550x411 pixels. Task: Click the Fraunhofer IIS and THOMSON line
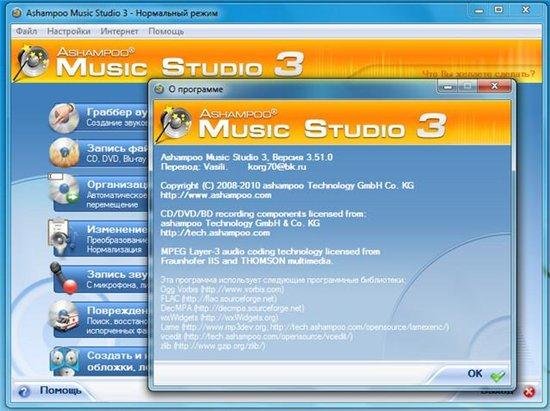coord(247,261)
